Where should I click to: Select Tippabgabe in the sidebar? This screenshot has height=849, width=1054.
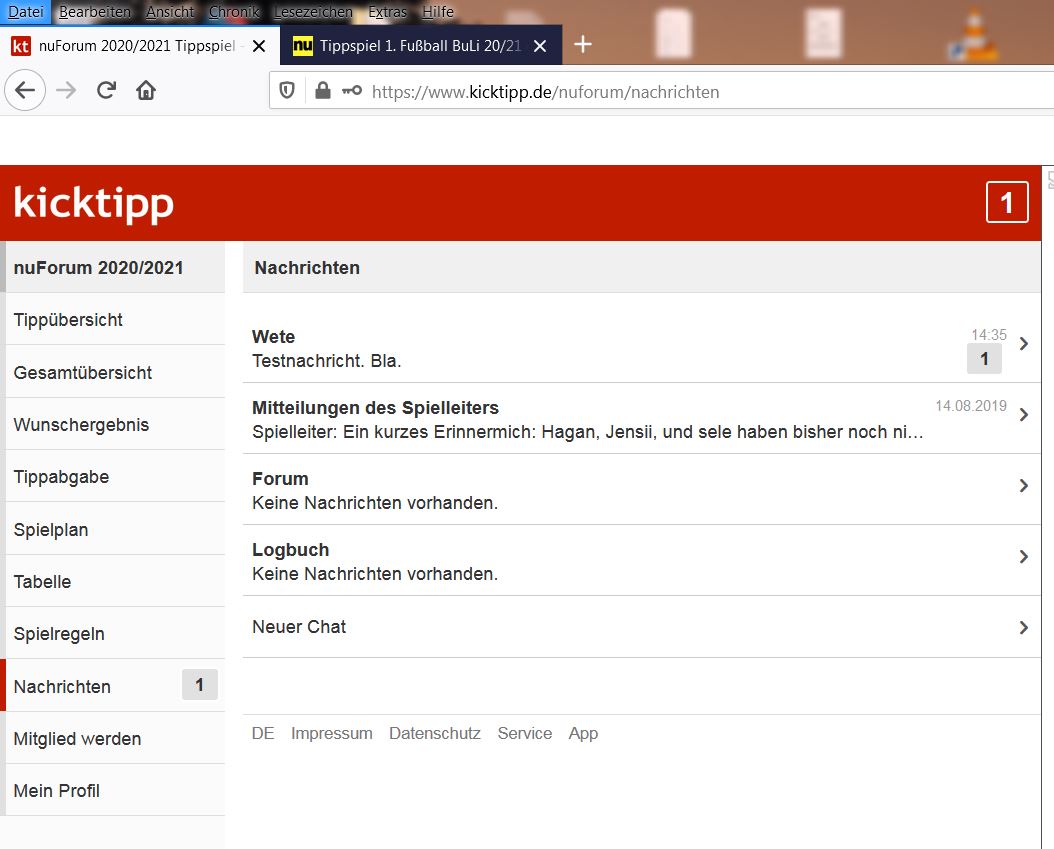(61, 477)
